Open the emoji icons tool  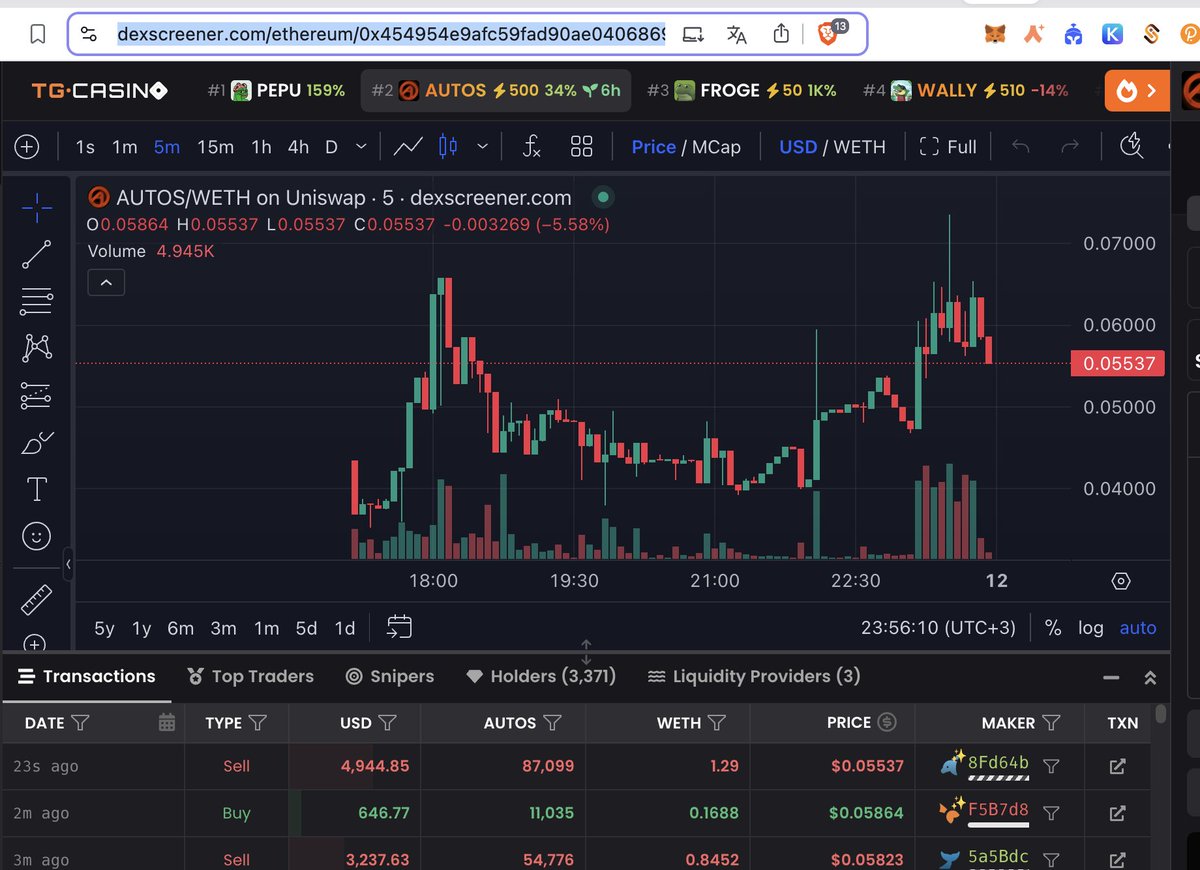pyautogui.click(x=36, y=537)
